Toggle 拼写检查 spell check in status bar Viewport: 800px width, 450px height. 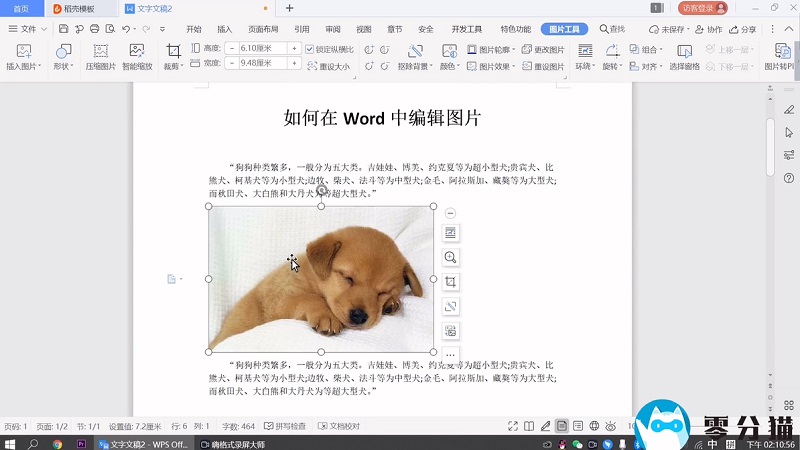point(285,426)
